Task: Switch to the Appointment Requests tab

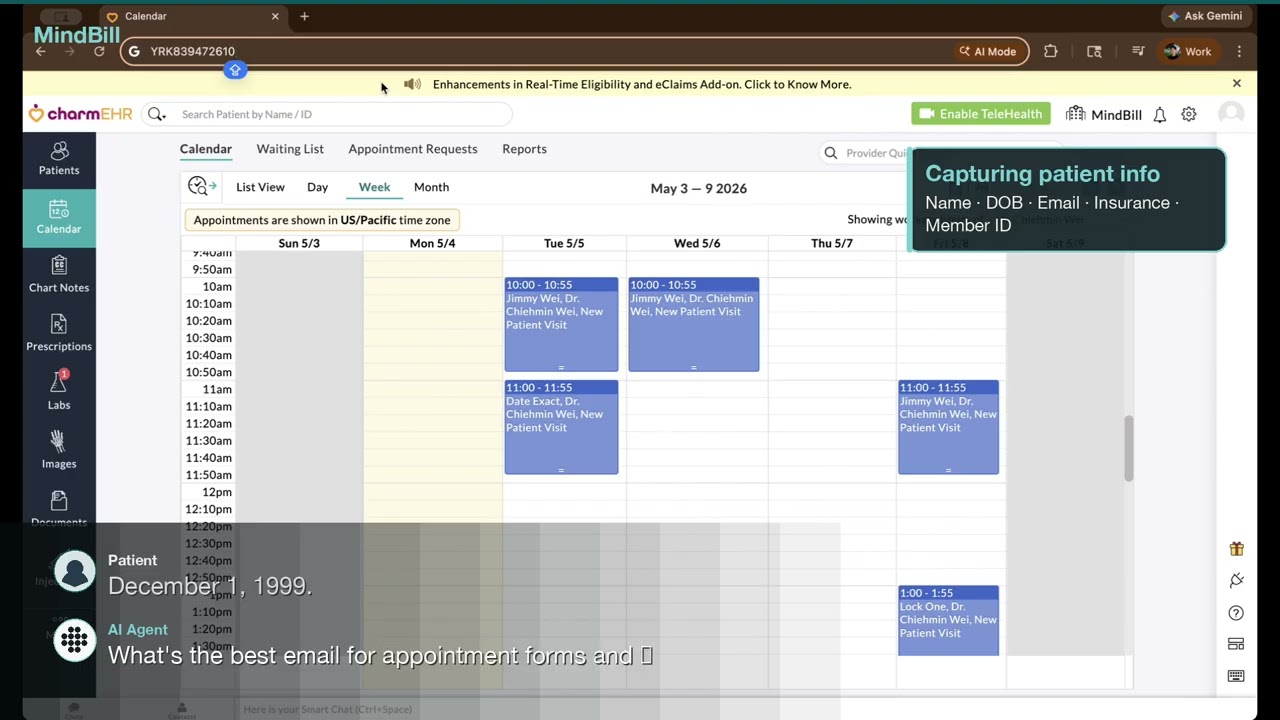Action: (413, 149)
